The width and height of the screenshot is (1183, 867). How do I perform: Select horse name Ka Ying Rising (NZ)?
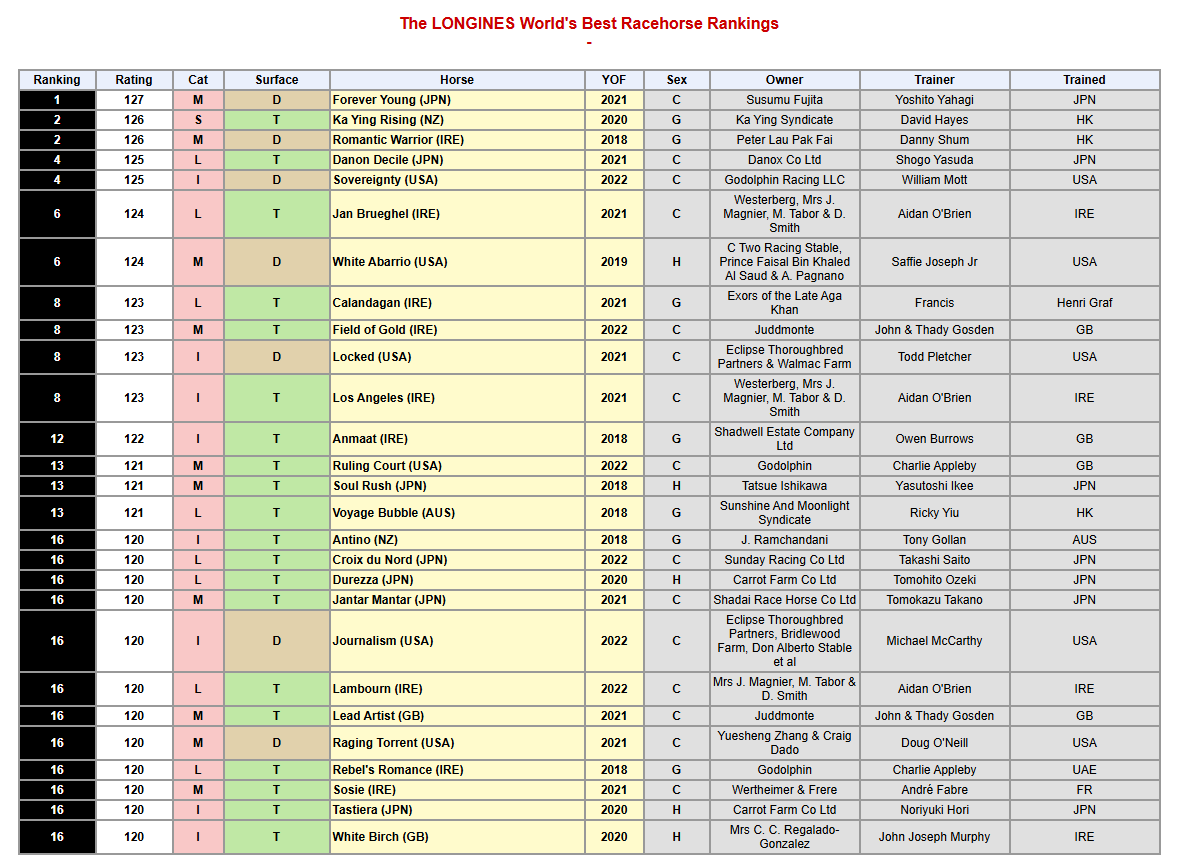coord(389,120)
